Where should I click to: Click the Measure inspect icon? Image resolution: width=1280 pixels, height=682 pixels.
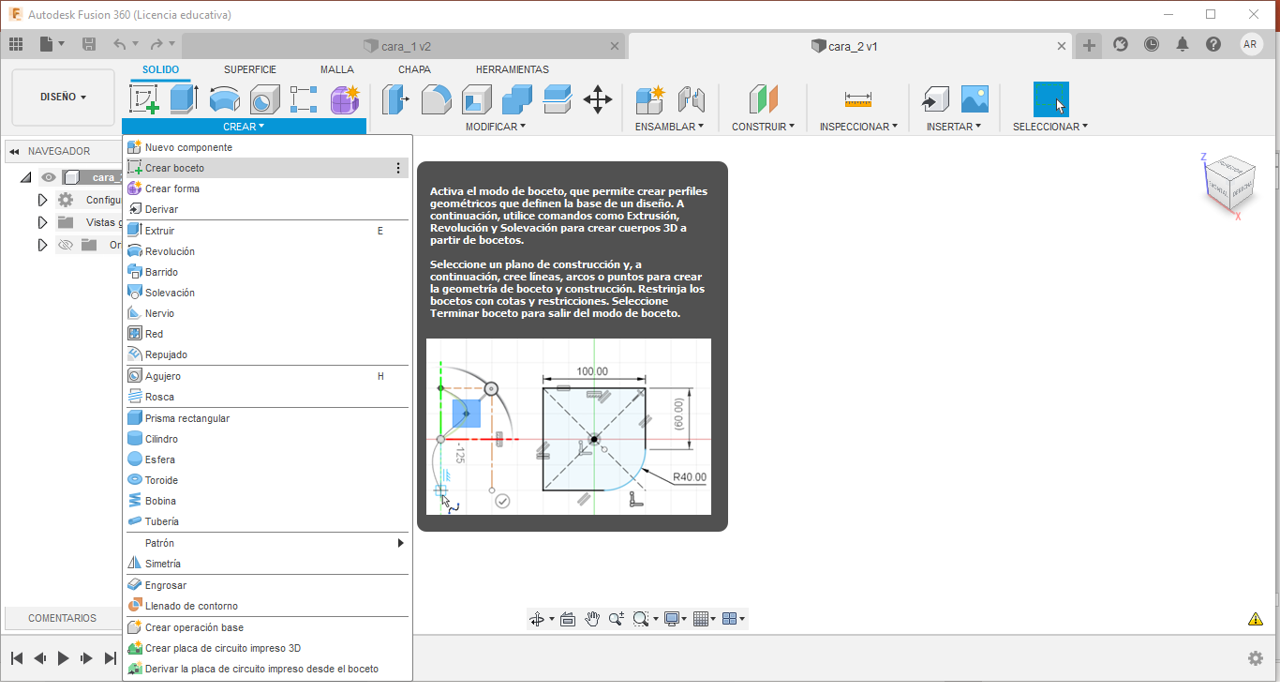pyautogui.click(x=858, y=99)
